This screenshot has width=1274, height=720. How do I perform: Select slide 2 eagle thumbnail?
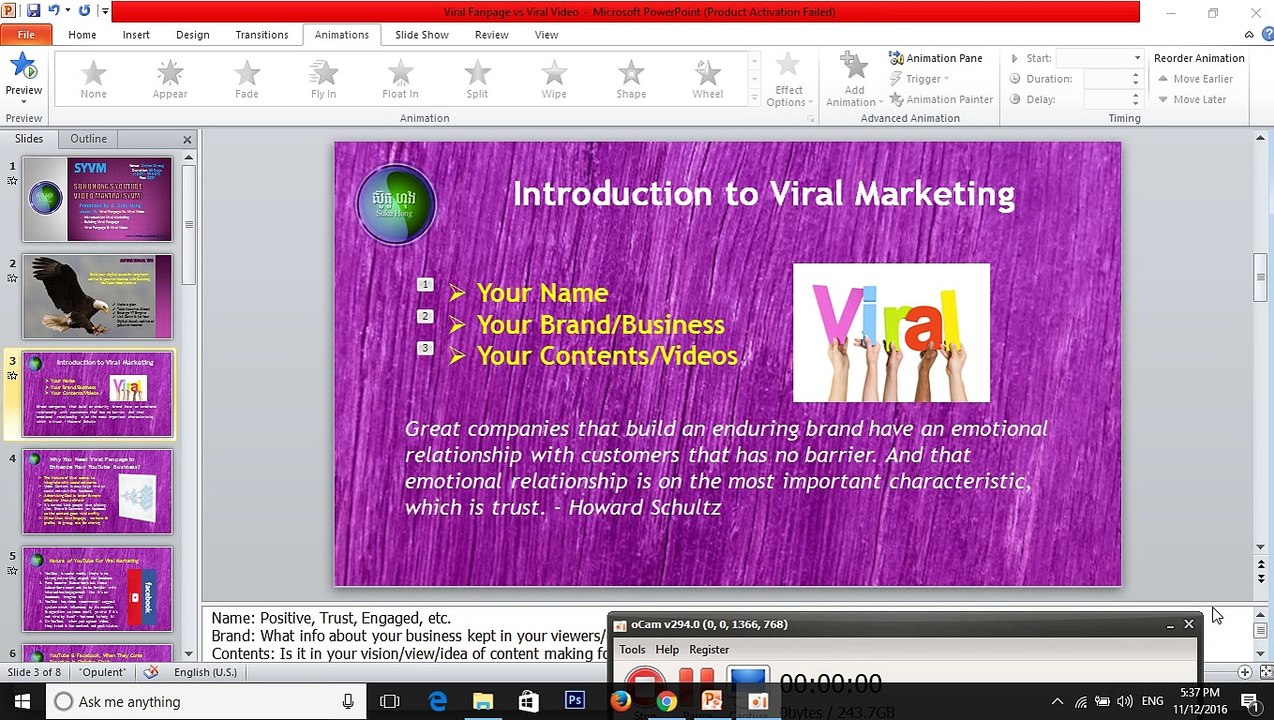pyautogui.click(x=98, y=296)
